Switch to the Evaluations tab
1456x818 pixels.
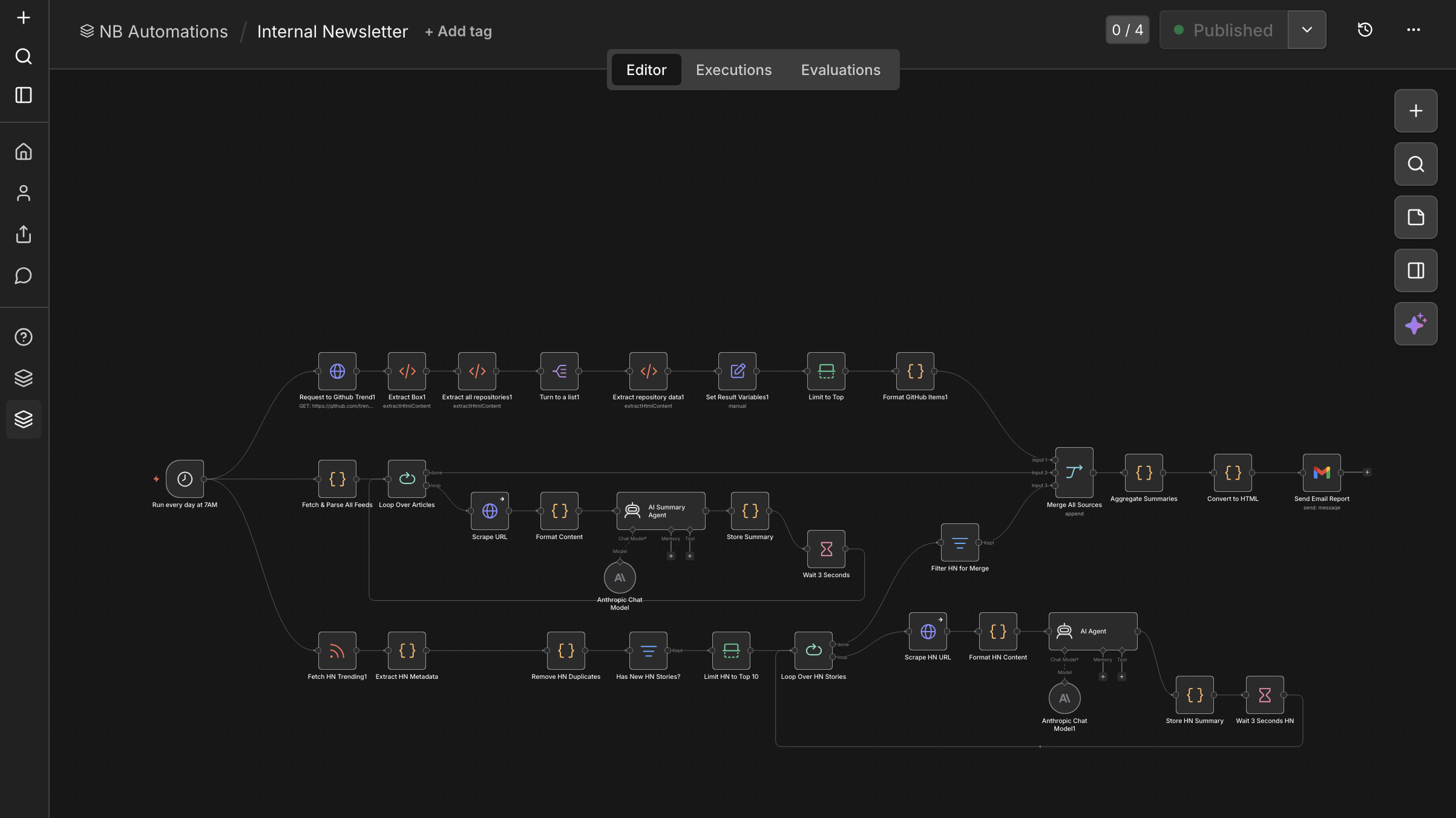(x=841, y=70)
